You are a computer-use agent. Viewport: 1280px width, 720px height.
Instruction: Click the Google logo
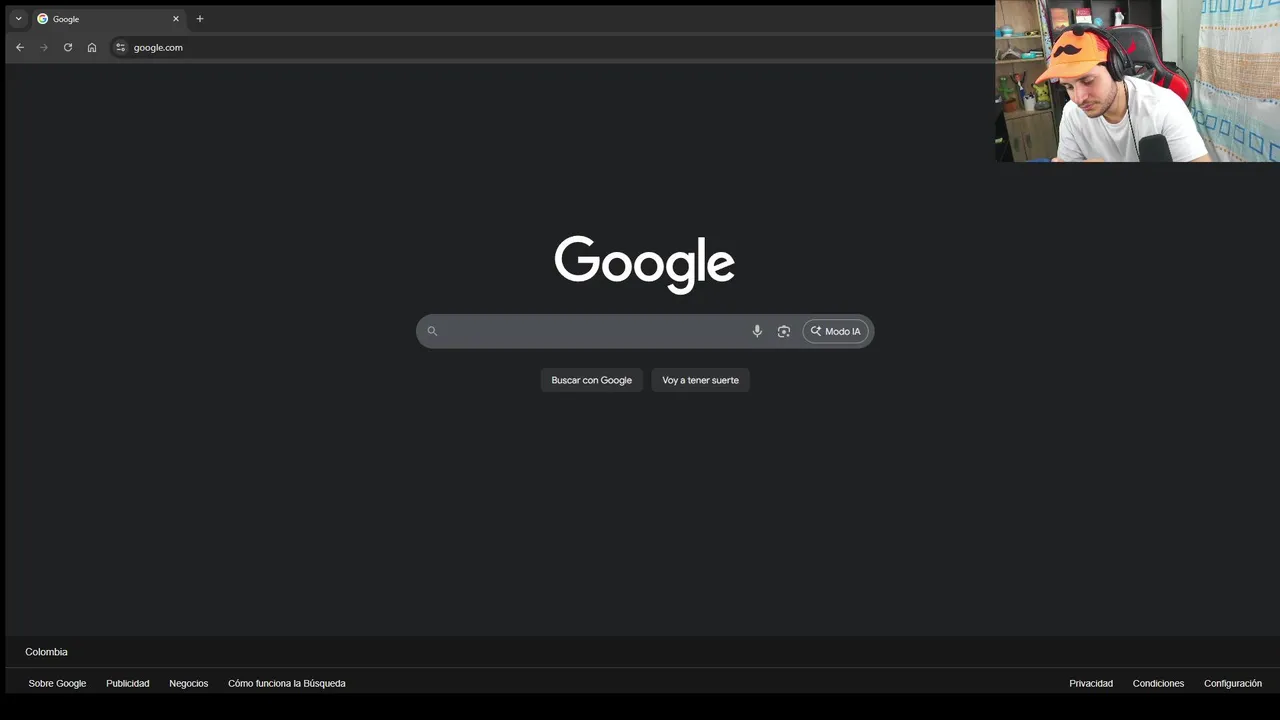click(645, 264)
